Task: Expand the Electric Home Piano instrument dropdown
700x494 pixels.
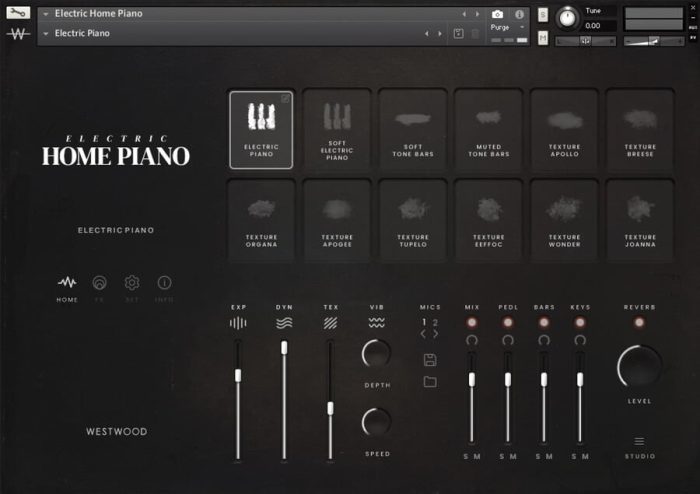Action: coord(46,14)
